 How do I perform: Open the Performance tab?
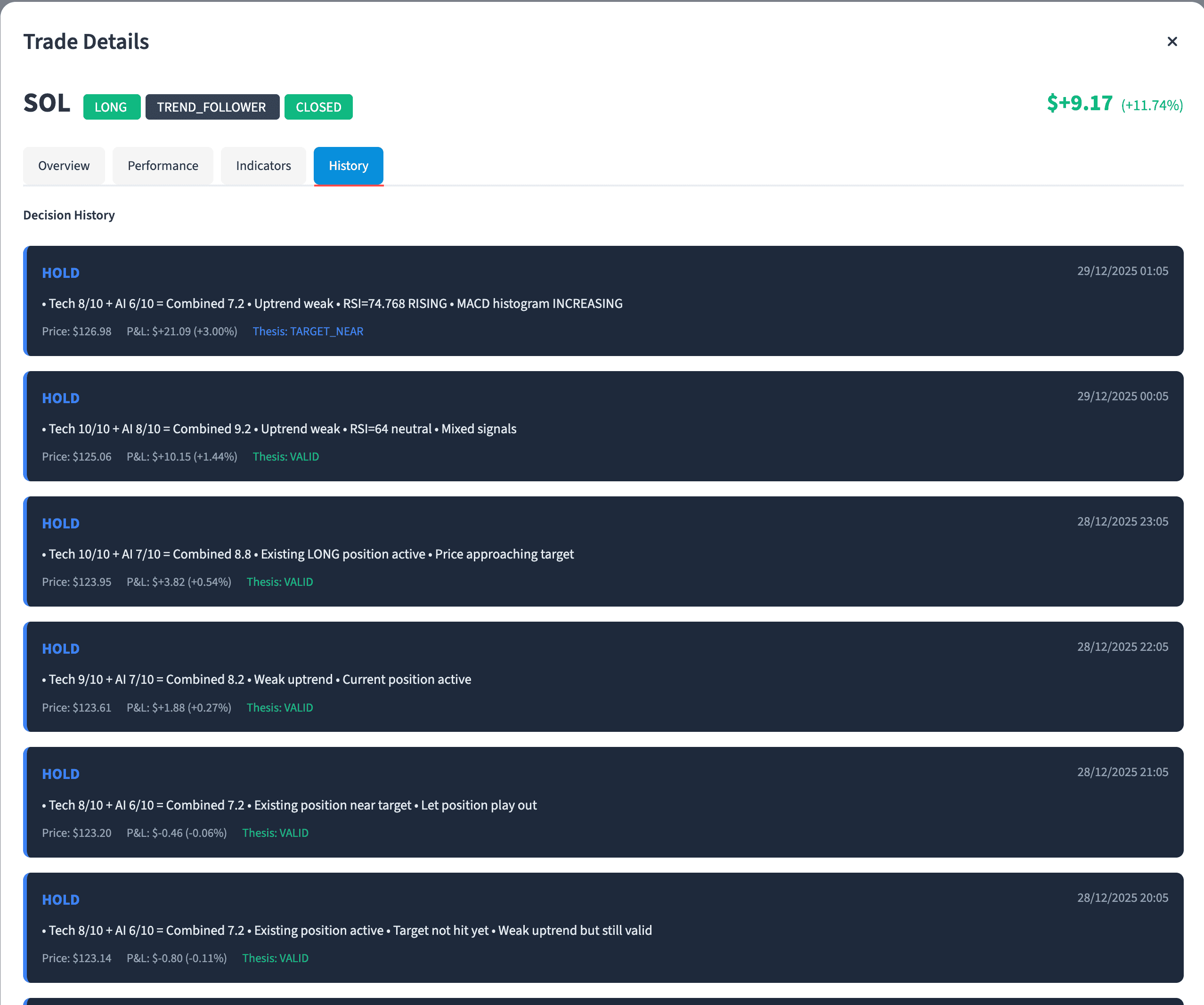163,166
